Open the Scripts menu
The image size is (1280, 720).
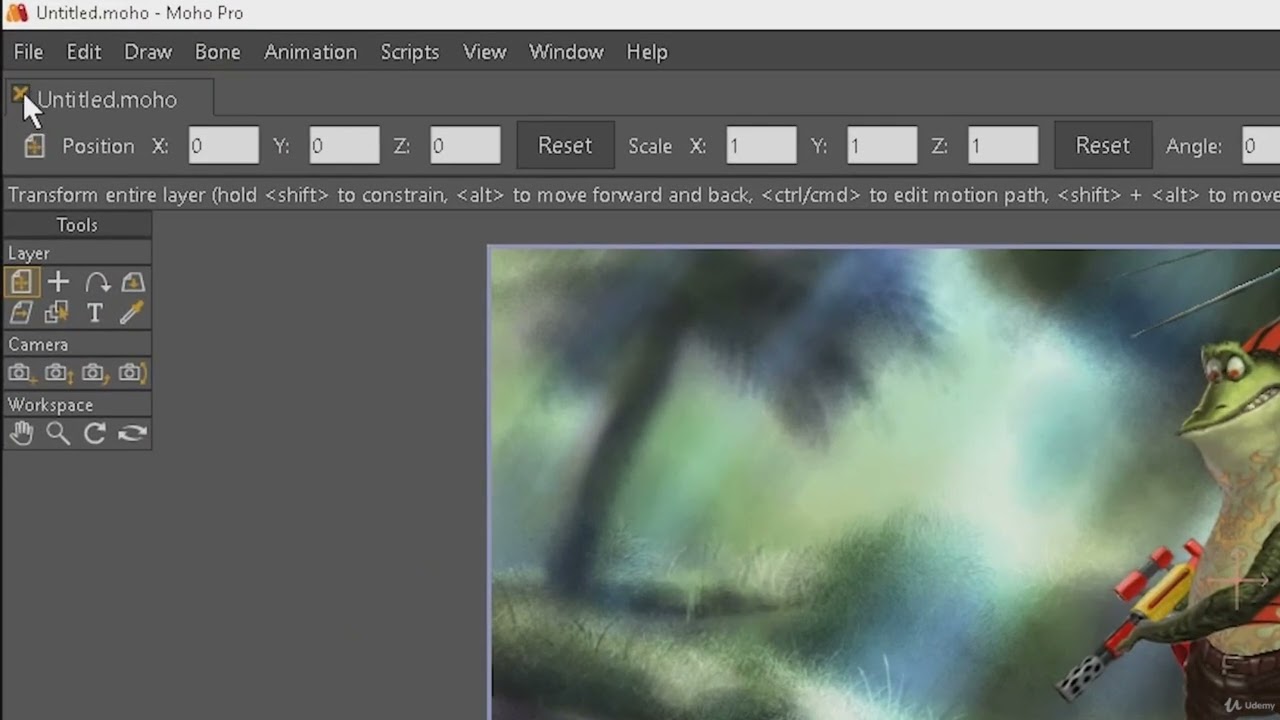pyautogui.click(x=410, y=52)
